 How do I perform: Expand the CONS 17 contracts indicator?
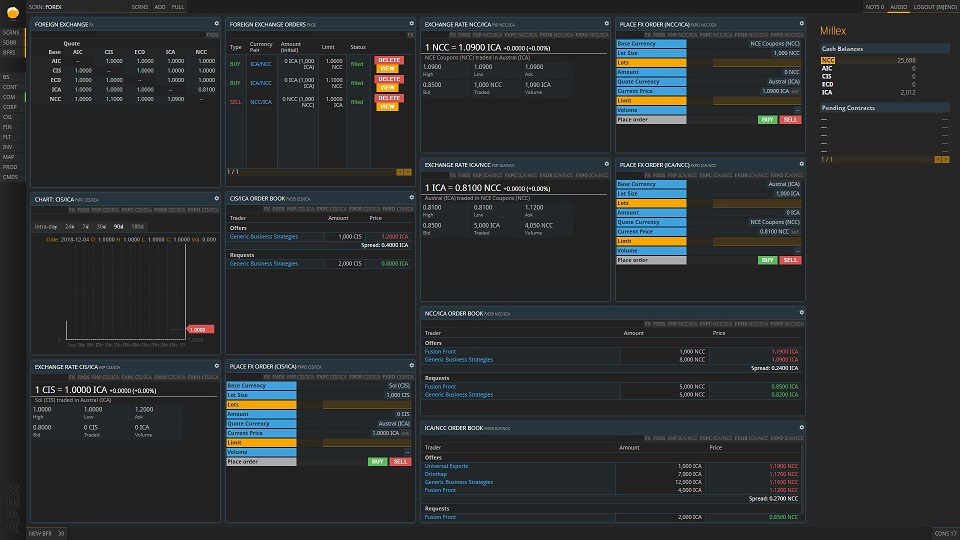tap(944, 533)
